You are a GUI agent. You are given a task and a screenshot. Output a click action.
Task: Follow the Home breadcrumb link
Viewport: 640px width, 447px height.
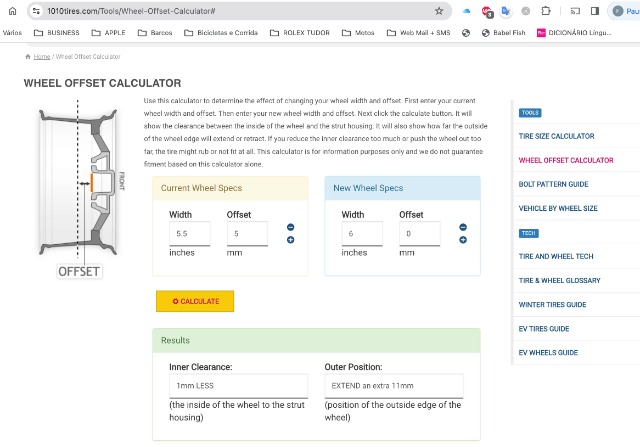pyautogui.click(x=41, y=57)
